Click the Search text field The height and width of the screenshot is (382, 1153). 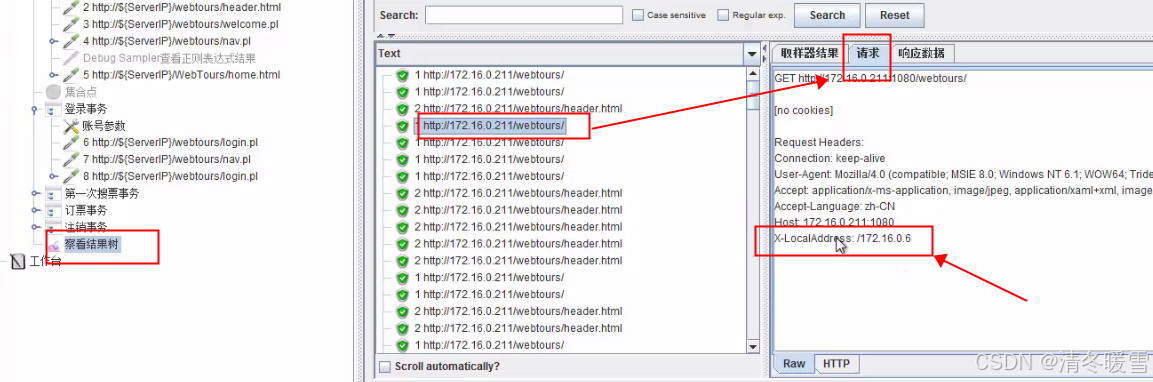[524, 15]
